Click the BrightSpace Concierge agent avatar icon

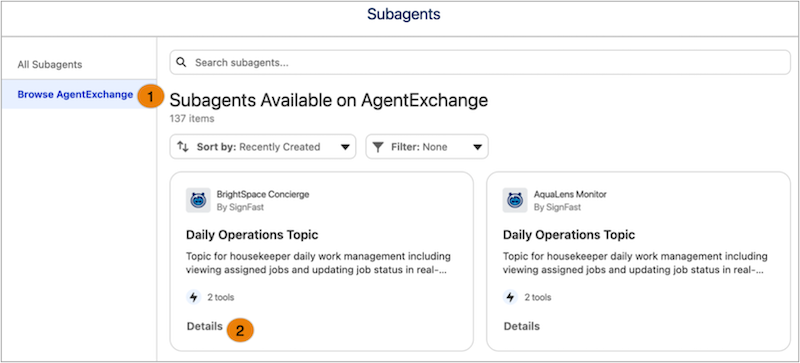point(198,200)
